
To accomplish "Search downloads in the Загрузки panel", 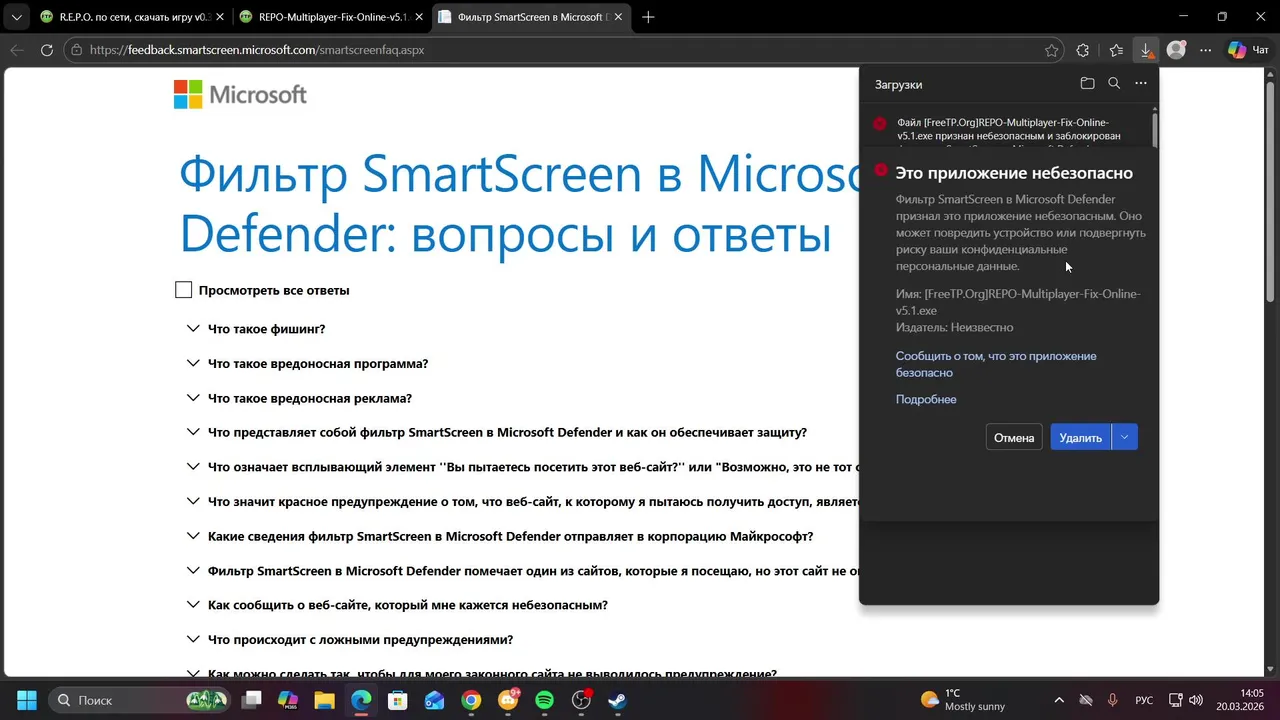I will coord(1114,84).
